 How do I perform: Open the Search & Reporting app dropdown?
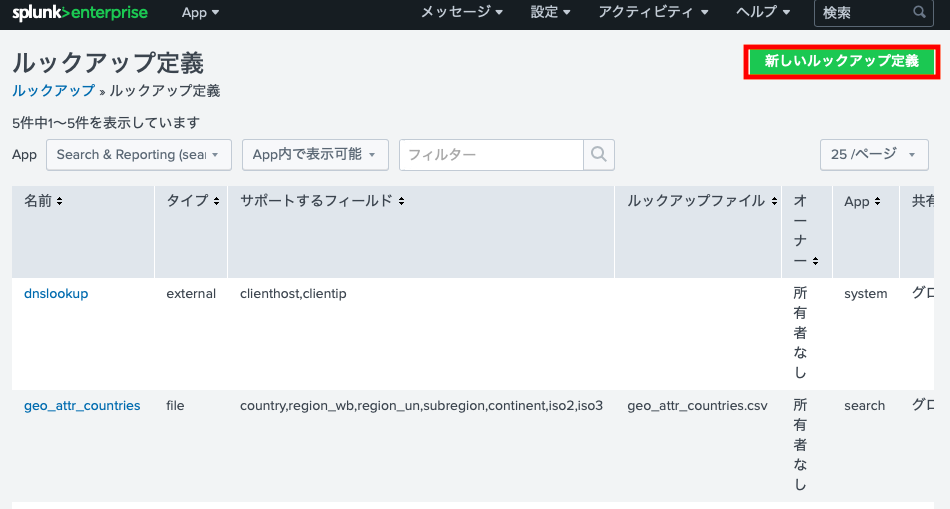pos(139,155)
